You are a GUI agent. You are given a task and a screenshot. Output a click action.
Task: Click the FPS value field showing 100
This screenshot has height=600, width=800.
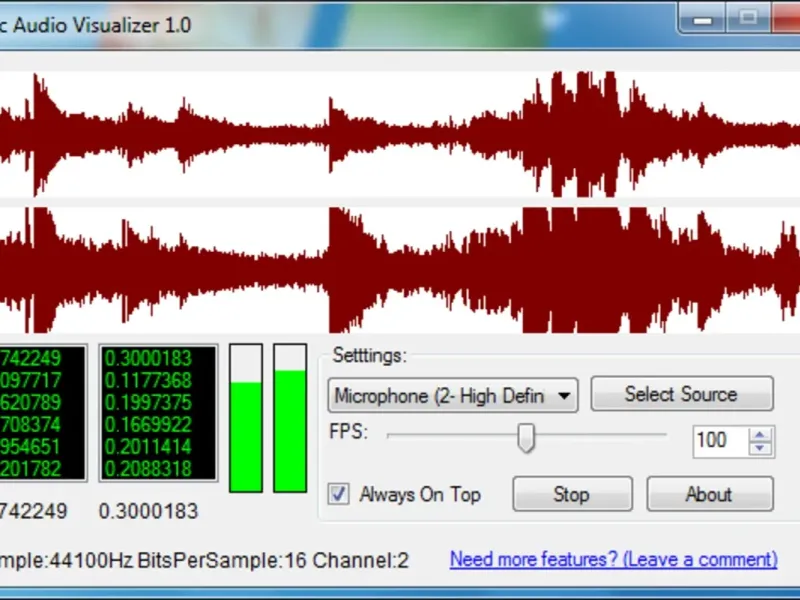[719, 441]
